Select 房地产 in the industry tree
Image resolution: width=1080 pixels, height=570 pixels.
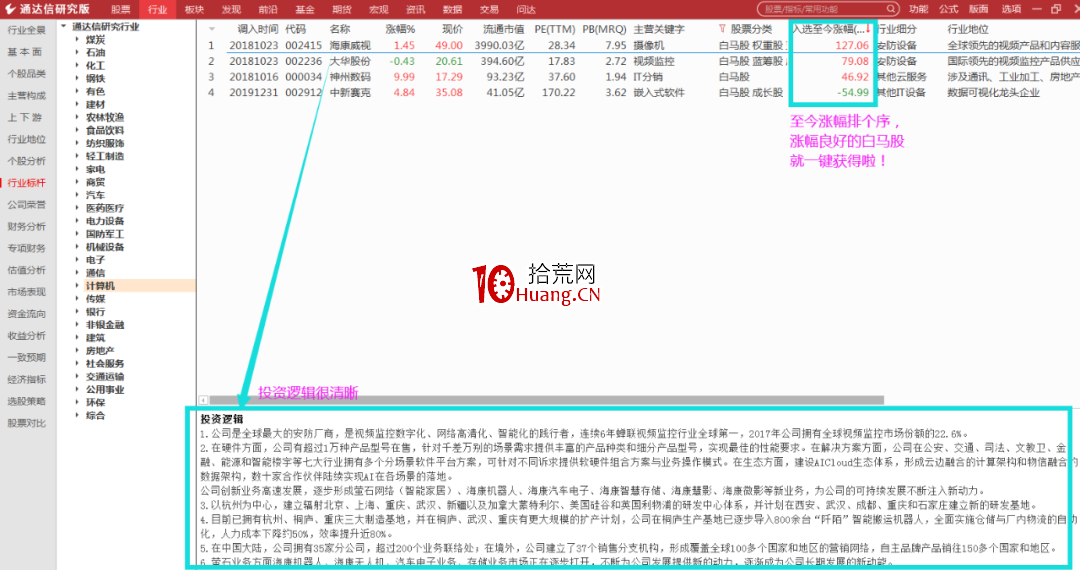click(100, 350)
